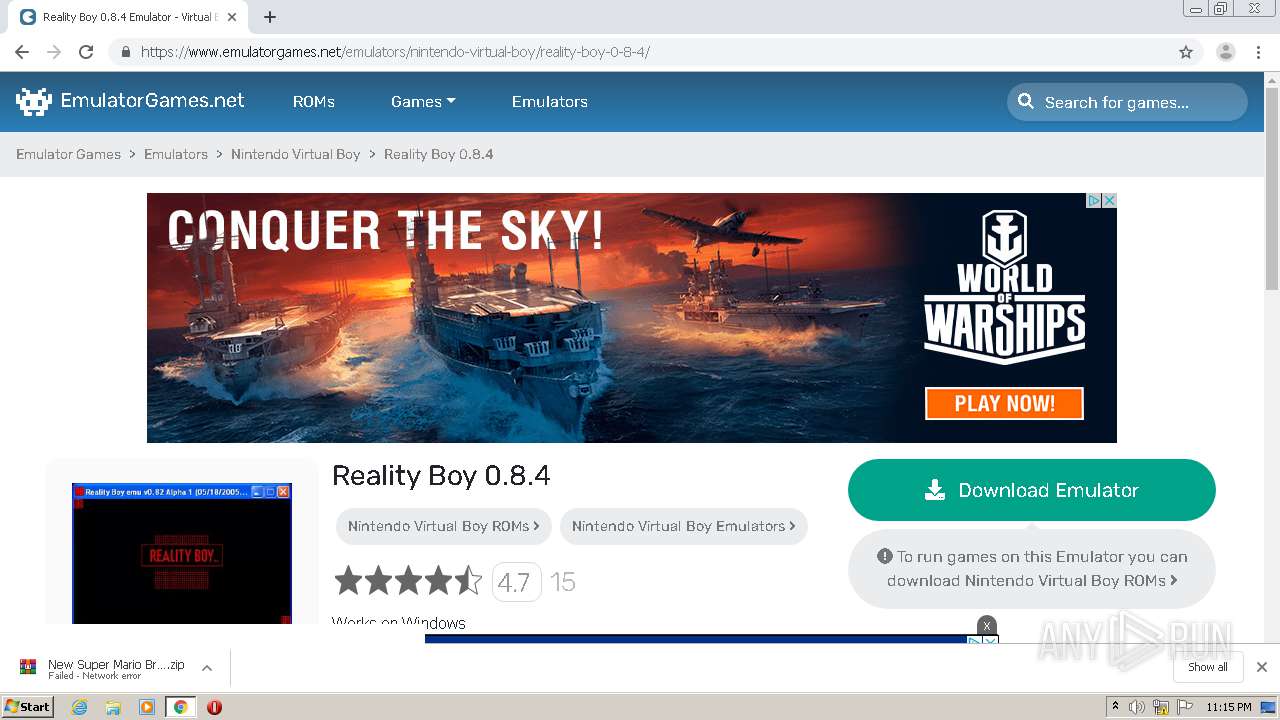Close the bottom ad overlay with X
Viewport: 1280px width, 720px height.
987,626
